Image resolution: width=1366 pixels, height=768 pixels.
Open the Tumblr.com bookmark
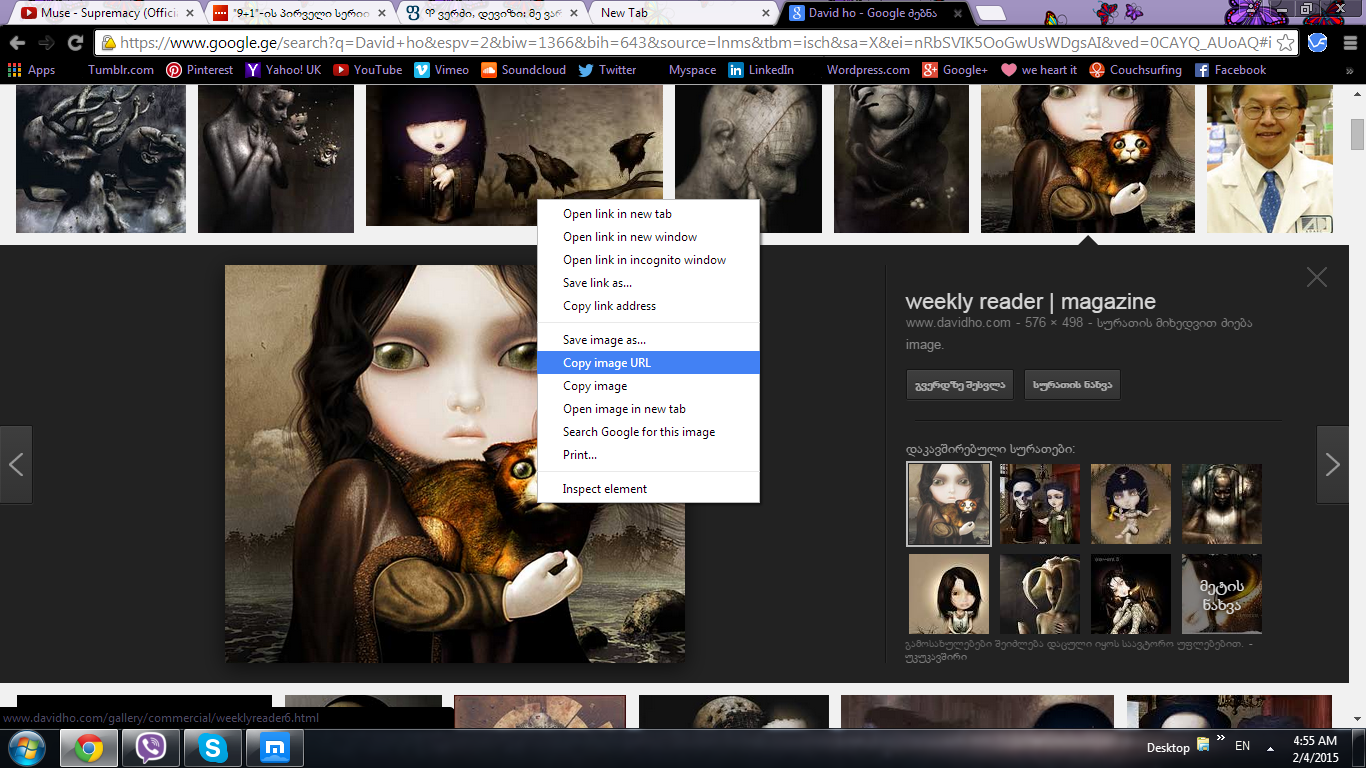121,70
